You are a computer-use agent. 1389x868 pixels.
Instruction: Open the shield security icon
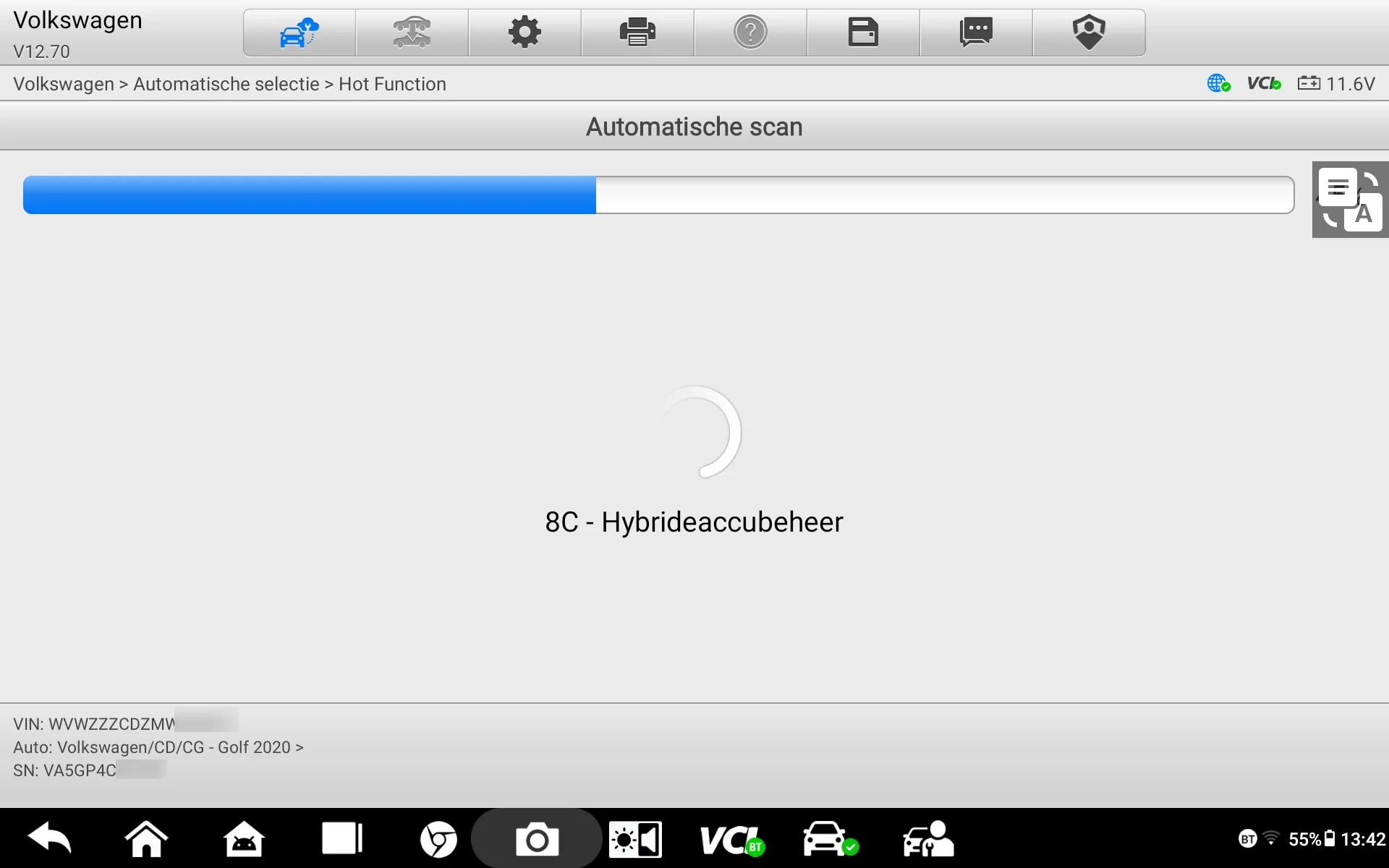tap(1089, 33)
